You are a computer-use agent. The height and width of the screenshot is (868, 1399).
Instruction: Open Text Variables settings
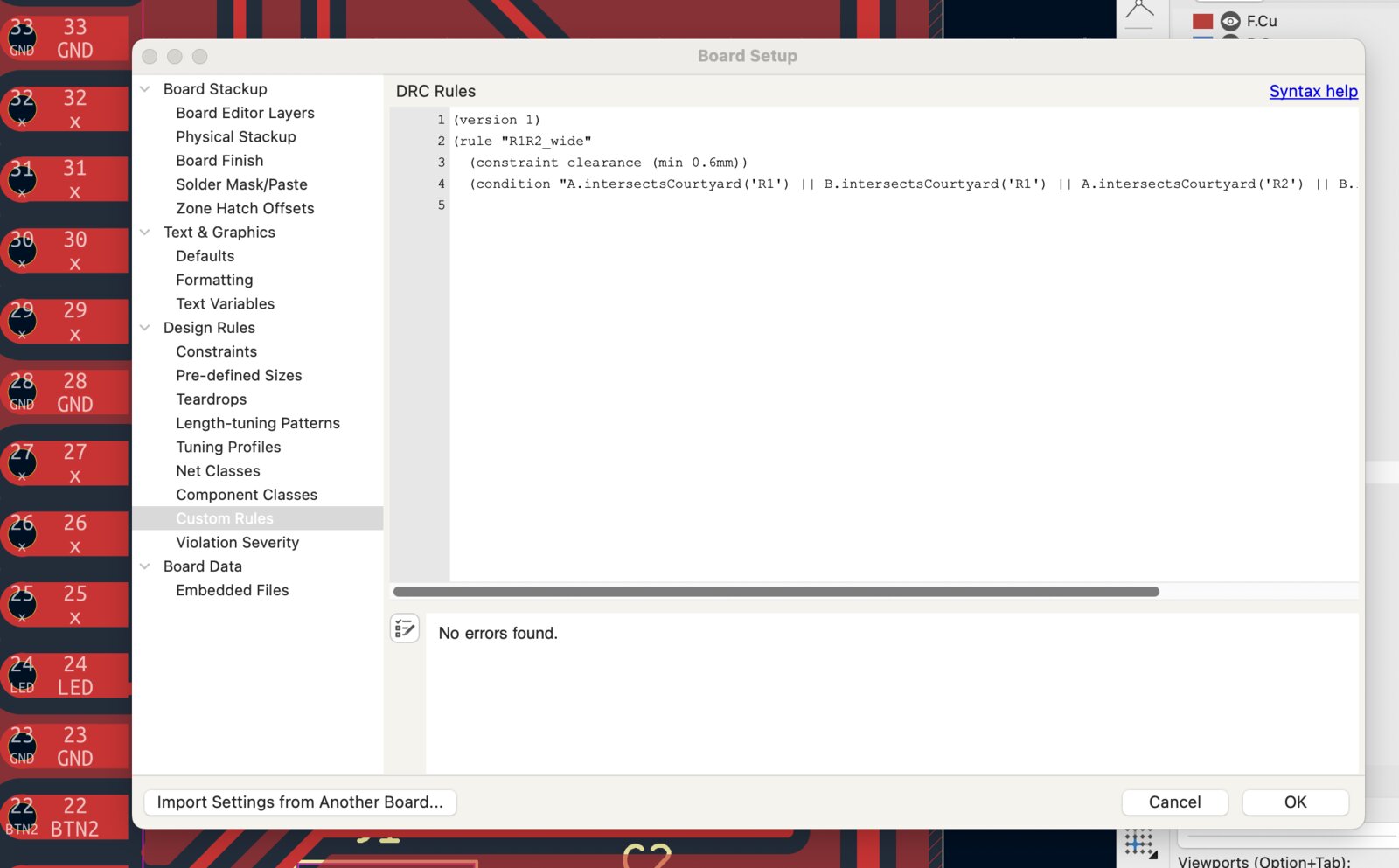click(x=226, y=303)
